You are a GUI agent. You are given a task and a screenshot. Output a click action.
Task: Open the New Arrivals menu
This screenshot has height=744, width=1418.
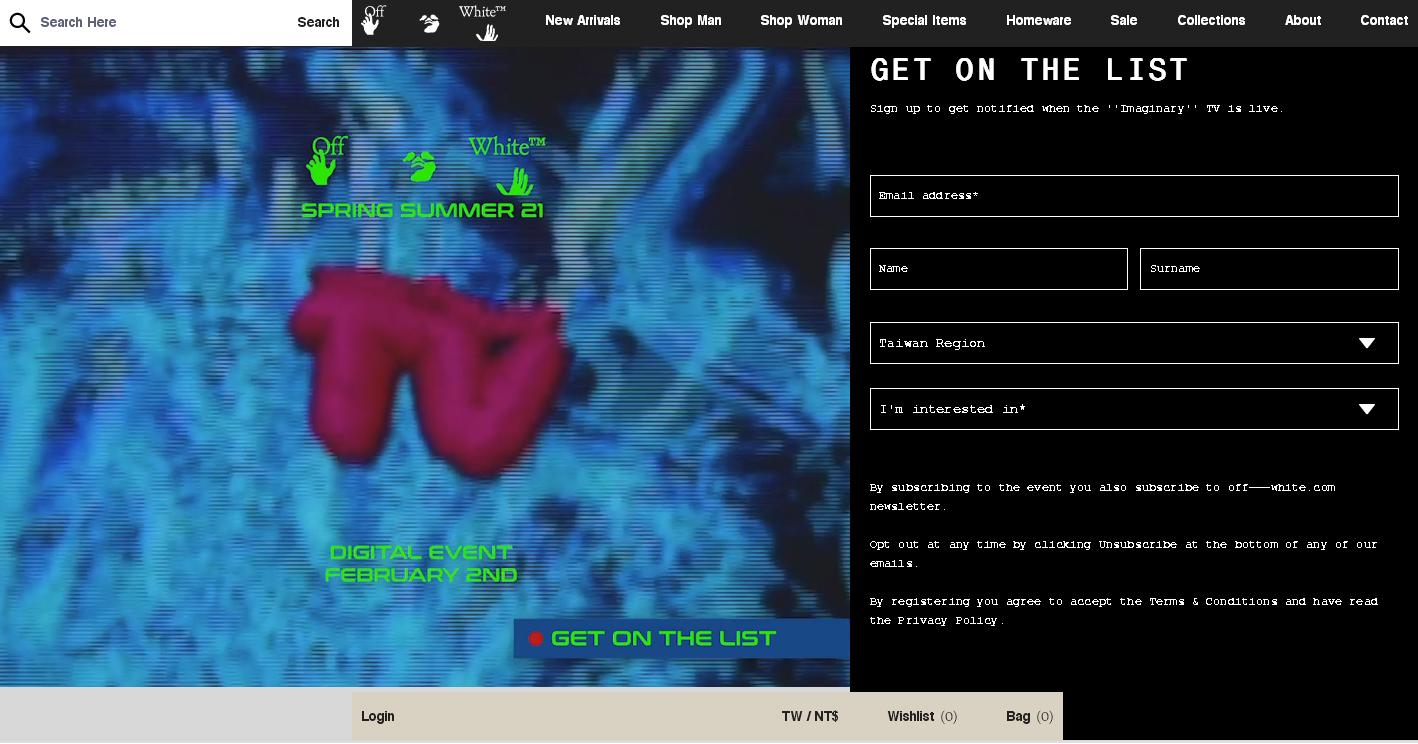pyautogui.click(x=582, y=20)
